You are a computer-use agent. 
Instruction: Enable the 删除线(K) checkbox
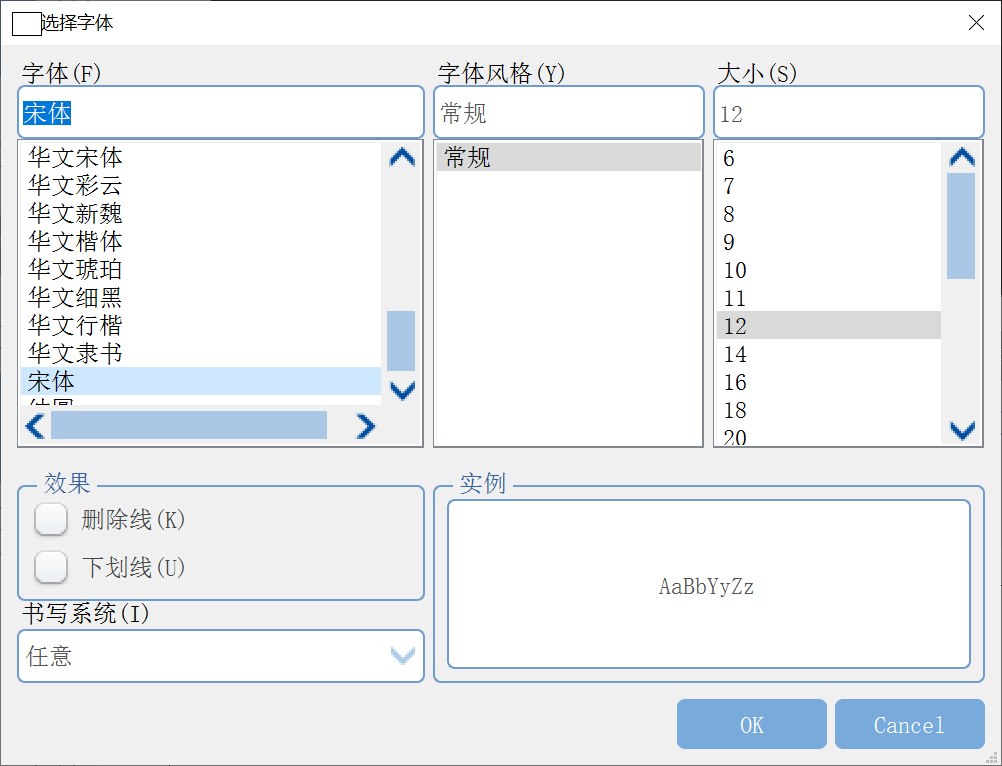51,519
